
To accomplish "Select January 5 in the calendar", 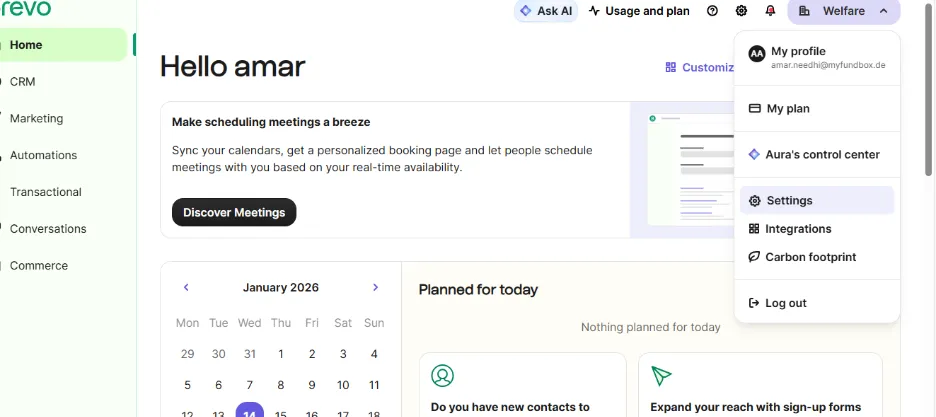I will click(x=187, y=385).
